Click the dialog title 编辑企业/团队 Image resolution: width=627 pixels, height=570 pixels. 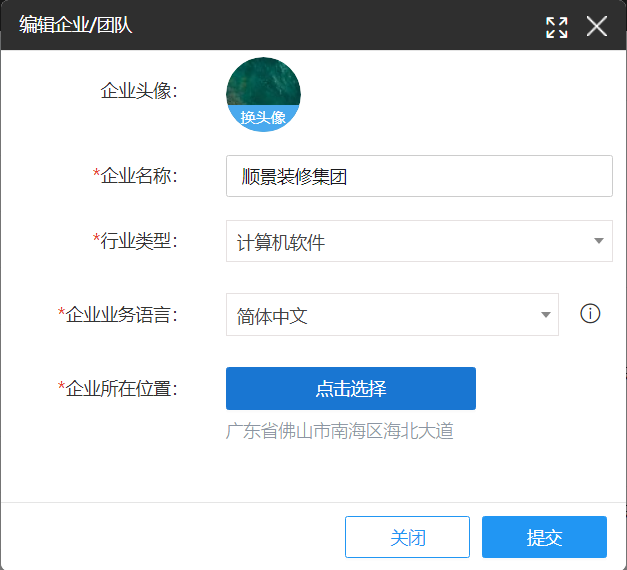pos(76,25)
